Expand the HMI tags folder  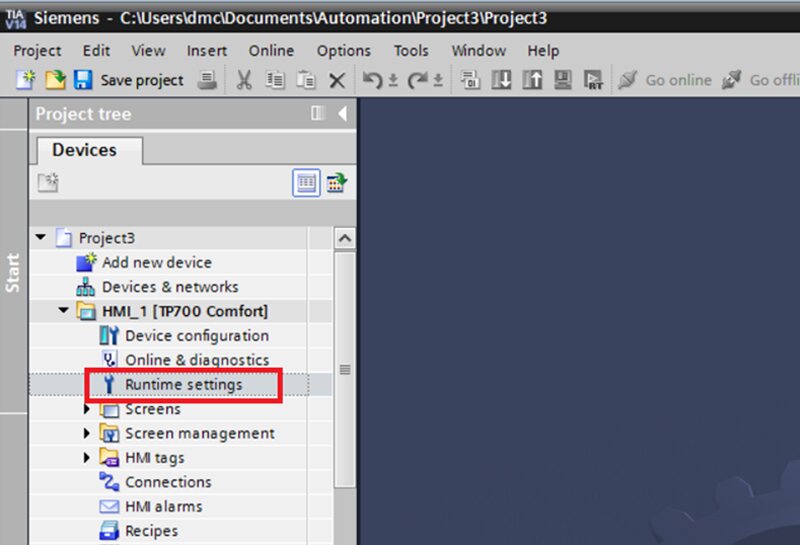click(87, 457)
